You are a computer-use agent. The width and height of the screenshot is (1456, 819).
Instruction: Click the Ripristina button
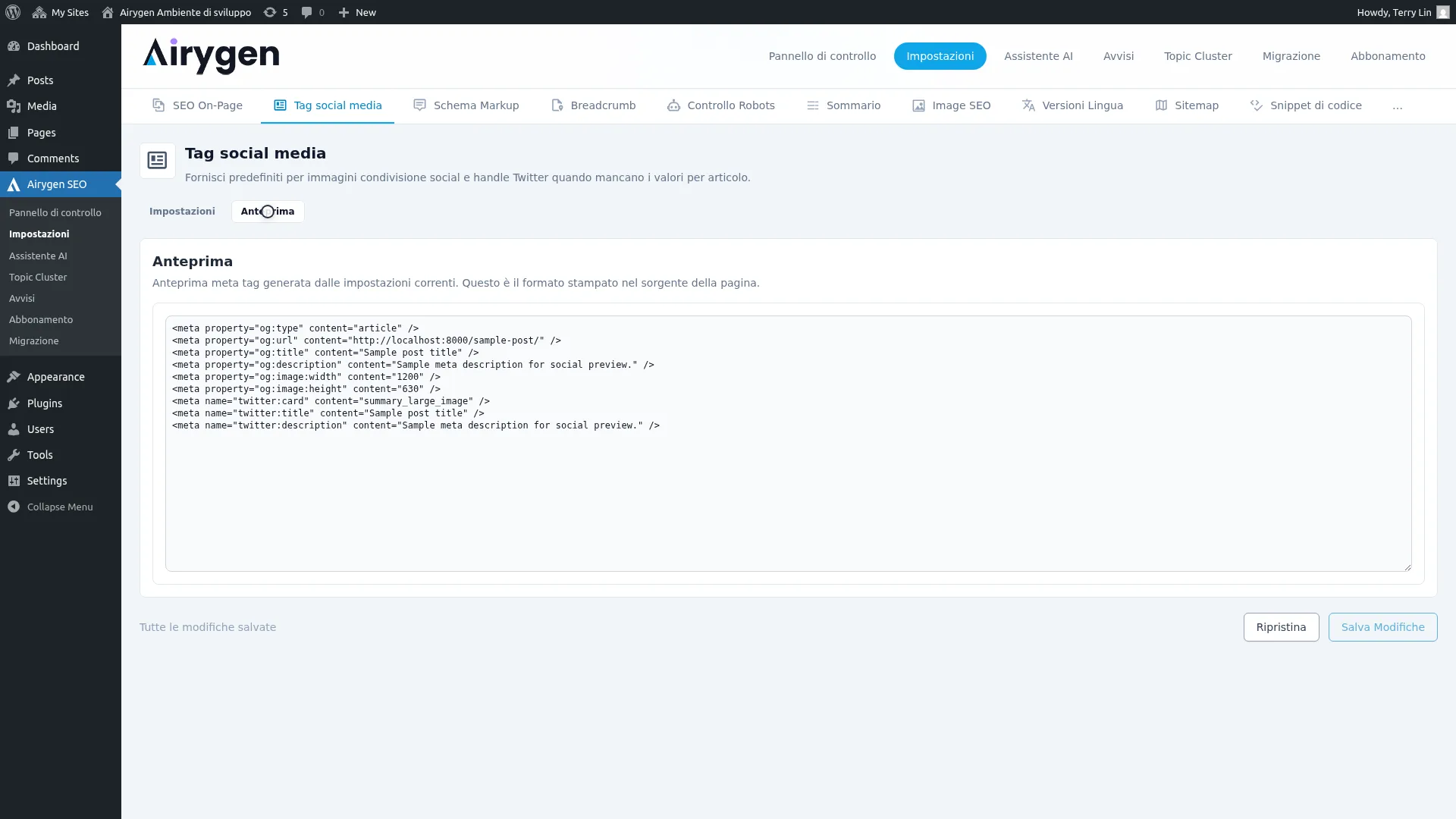pos(1281,627)
